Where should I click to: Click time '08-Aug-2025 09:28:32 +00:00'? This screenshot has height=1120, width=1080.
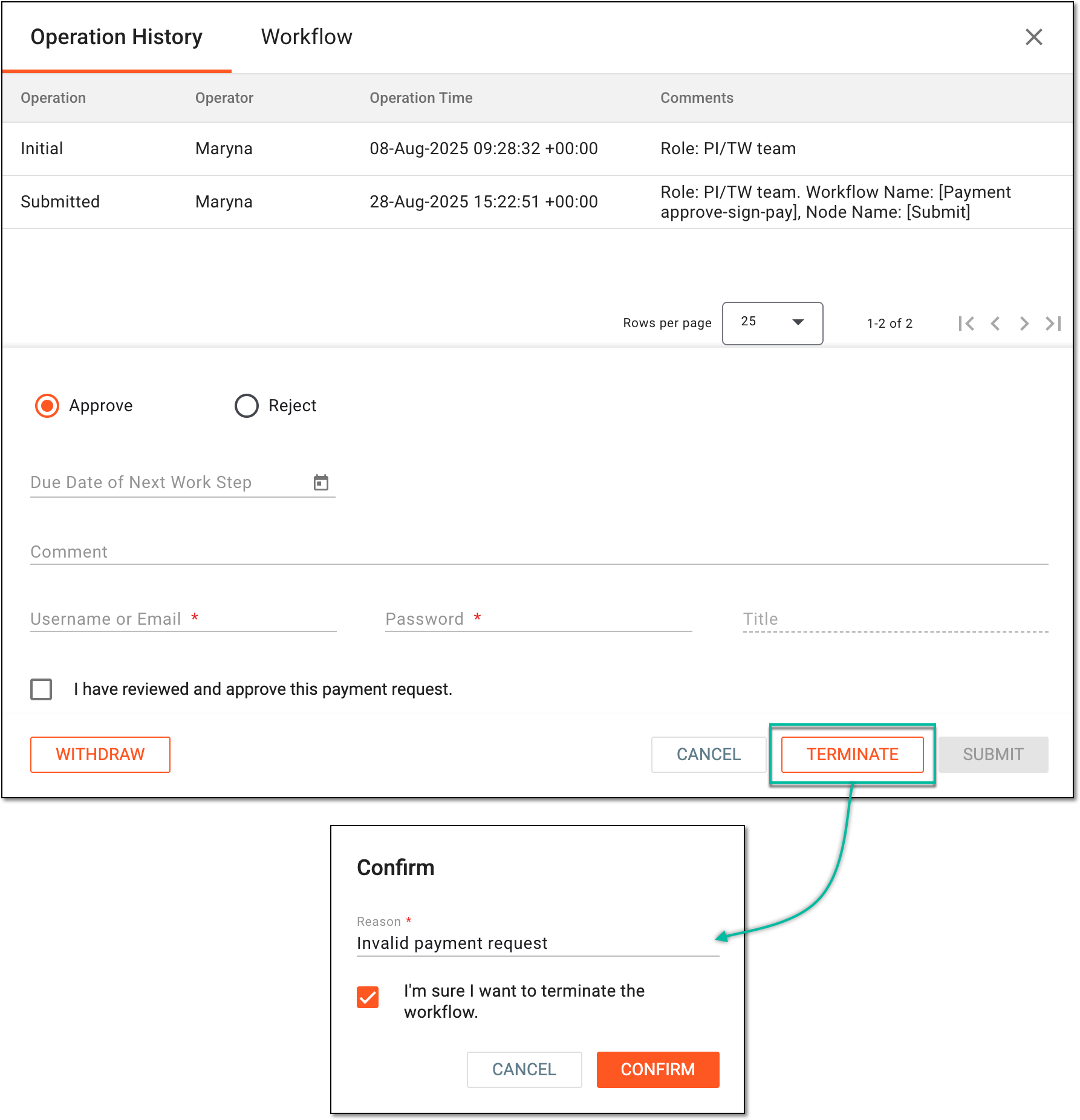click(x=483, y=149)
